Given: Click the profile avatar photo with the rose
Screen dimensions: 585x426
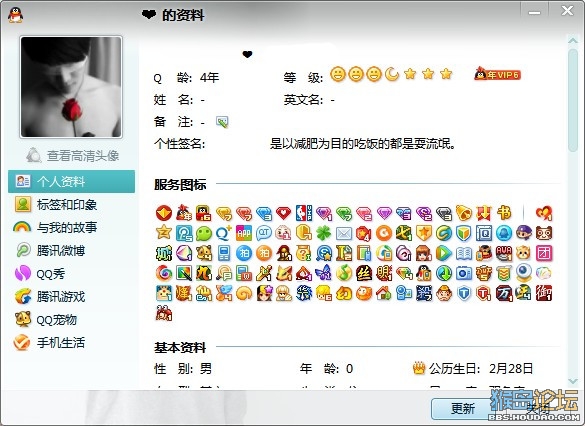Looking at the screenshot, I should (71, 87).
